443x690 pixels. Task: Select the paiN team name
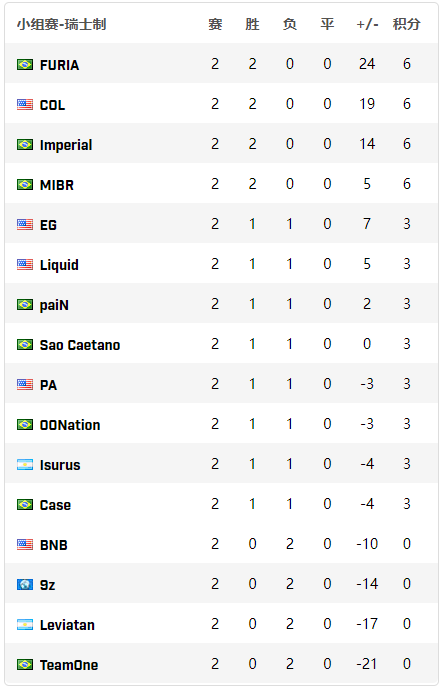tap(54, 305)
